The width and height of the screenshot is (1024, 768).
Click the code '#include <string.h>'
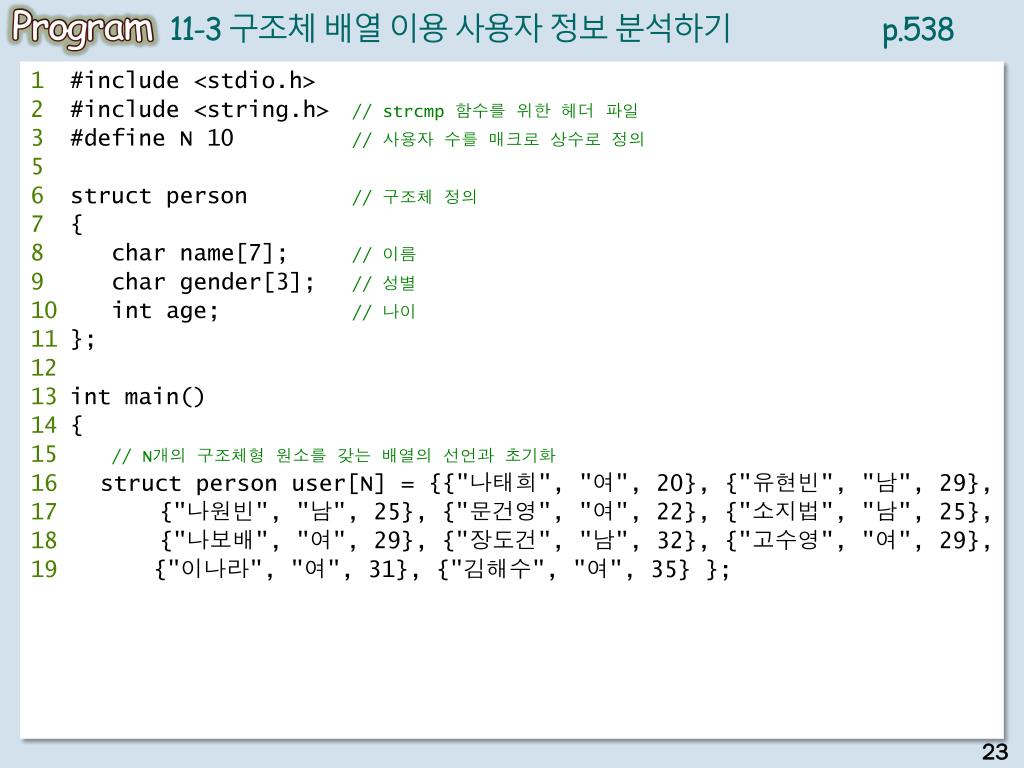199,109
